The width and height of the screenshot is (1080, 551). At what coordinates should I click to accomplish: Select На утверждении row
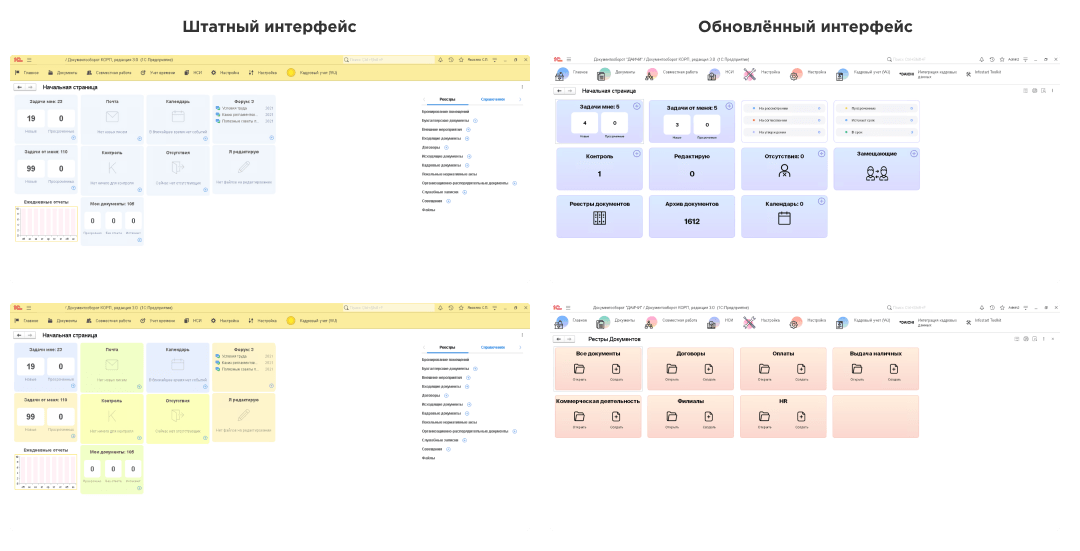784,132
